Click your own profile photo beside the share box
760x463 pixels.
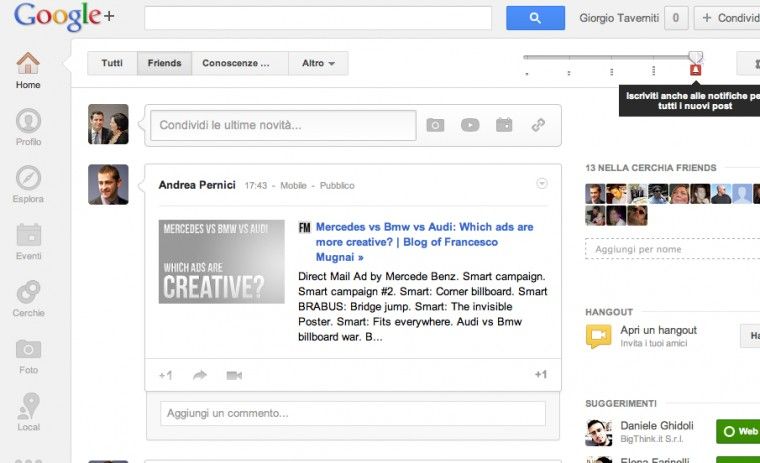[x=108, y=124]
